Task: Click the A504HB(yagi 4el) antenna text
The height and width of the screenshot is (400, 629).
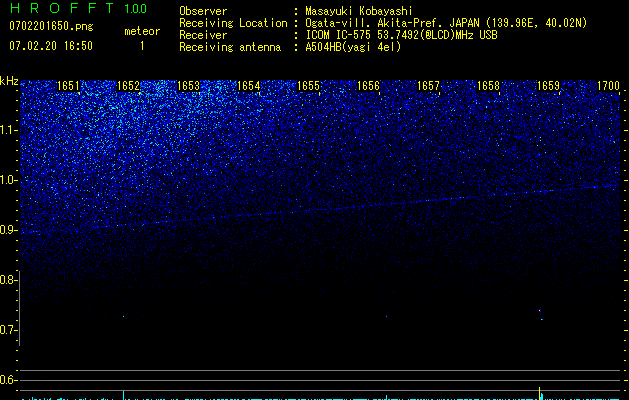Action: pos(353,47)
